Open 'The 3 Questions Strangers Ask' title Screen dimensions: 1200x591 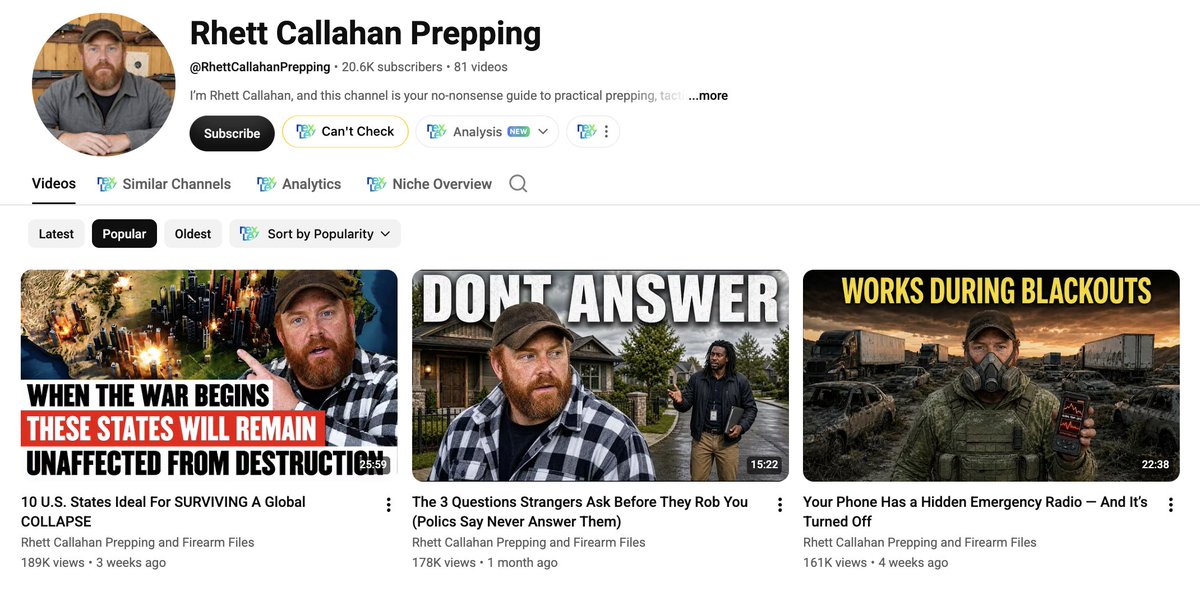tap(580, 512)
